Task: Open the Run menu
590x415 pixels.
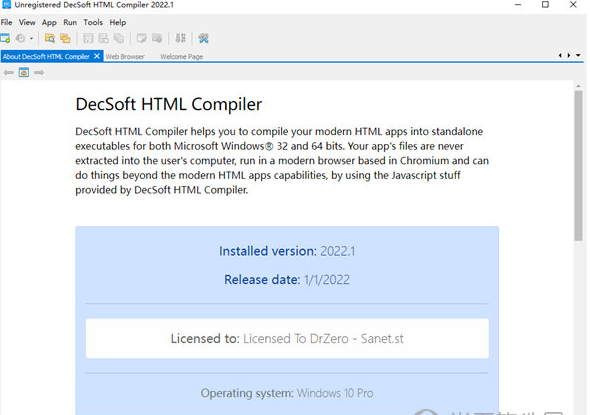Action: [70, 22]
